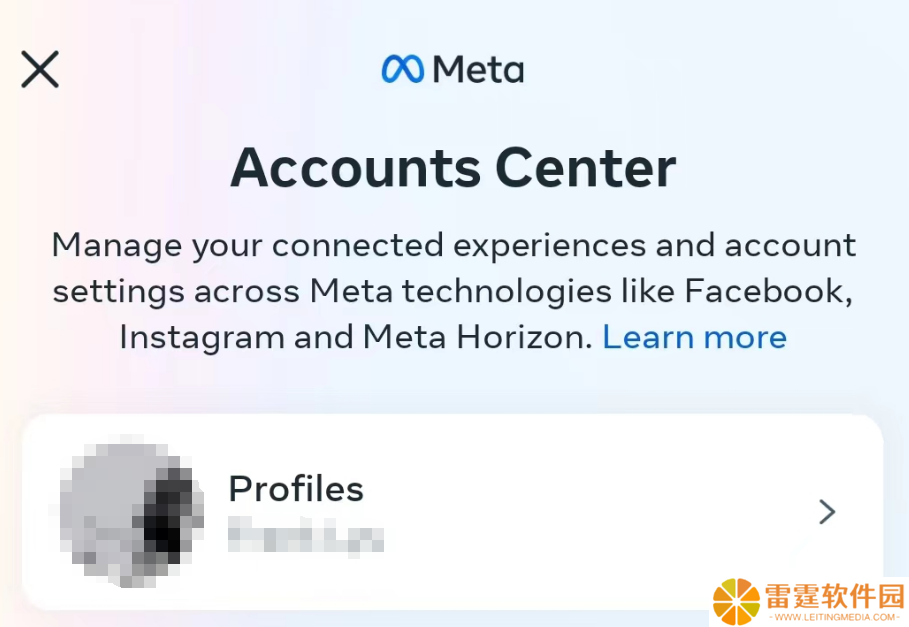Open the Profiles label
Image resolution: width=909 pixels, height=627 pixels.
[296, 489]
